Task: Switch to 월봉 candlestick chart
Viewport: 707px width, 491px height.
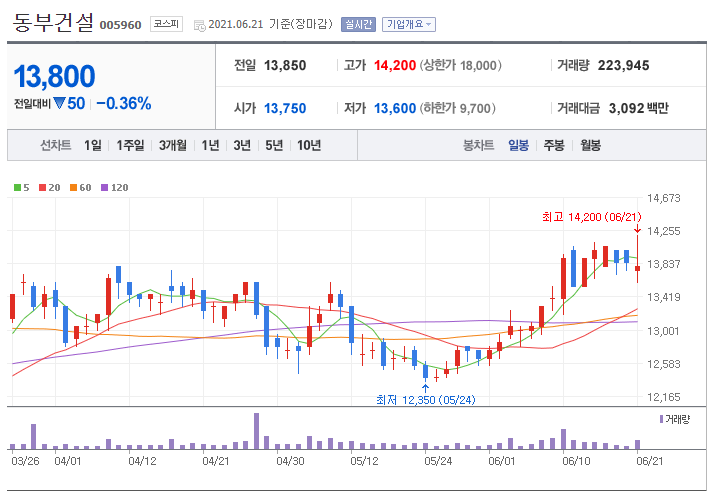Action: point(590,145)
